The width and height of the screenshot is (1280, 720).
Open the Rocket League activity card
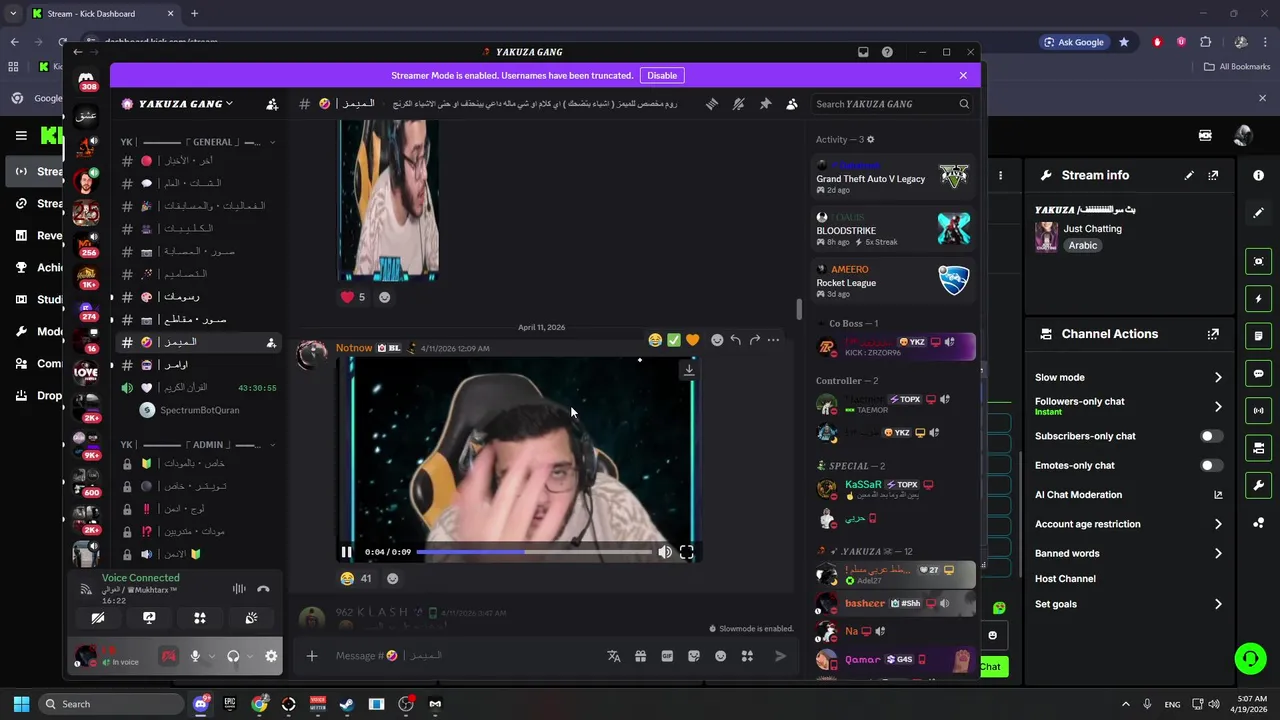pyautogui.click(x=893, y=281)
